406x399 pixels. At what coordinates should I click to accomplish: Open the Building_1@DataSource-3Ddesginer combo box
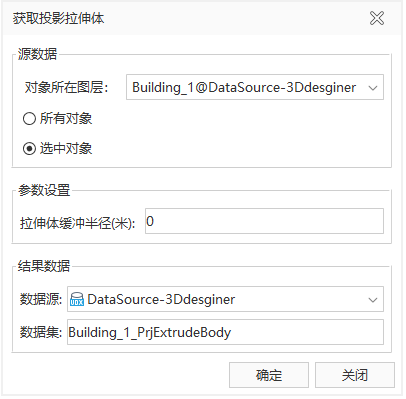point(255,87)
